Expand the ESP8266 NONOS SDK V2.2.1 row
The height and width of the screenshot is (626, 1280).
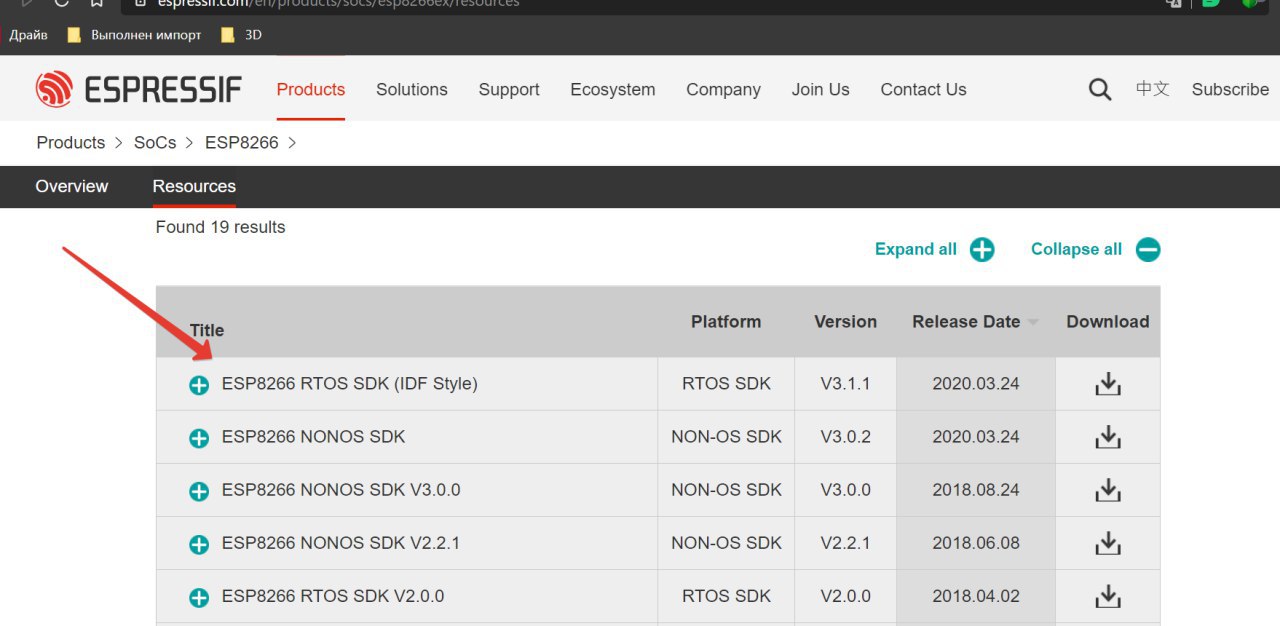pyautogui.click(x=199, y=544)
